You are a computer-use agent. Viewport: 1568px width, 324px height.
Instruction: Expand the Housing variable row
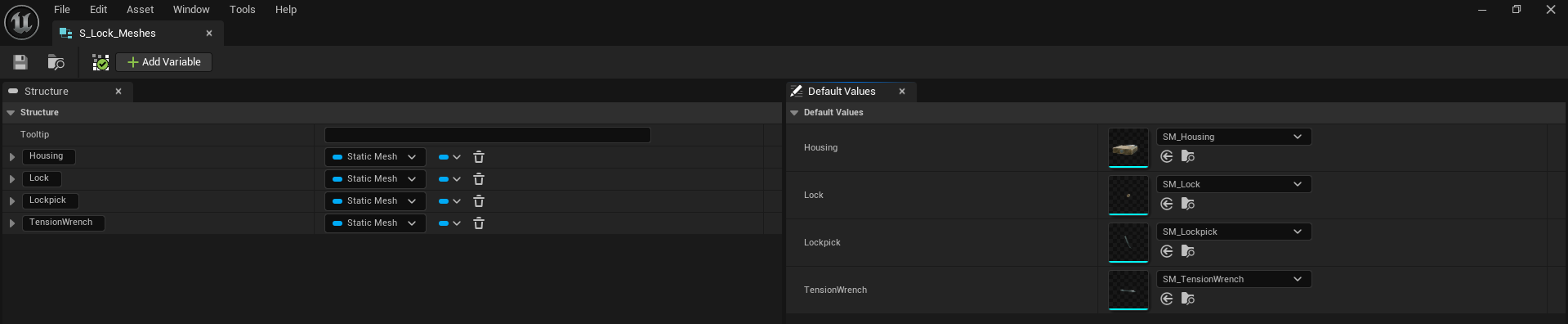(x=12, y=157)
